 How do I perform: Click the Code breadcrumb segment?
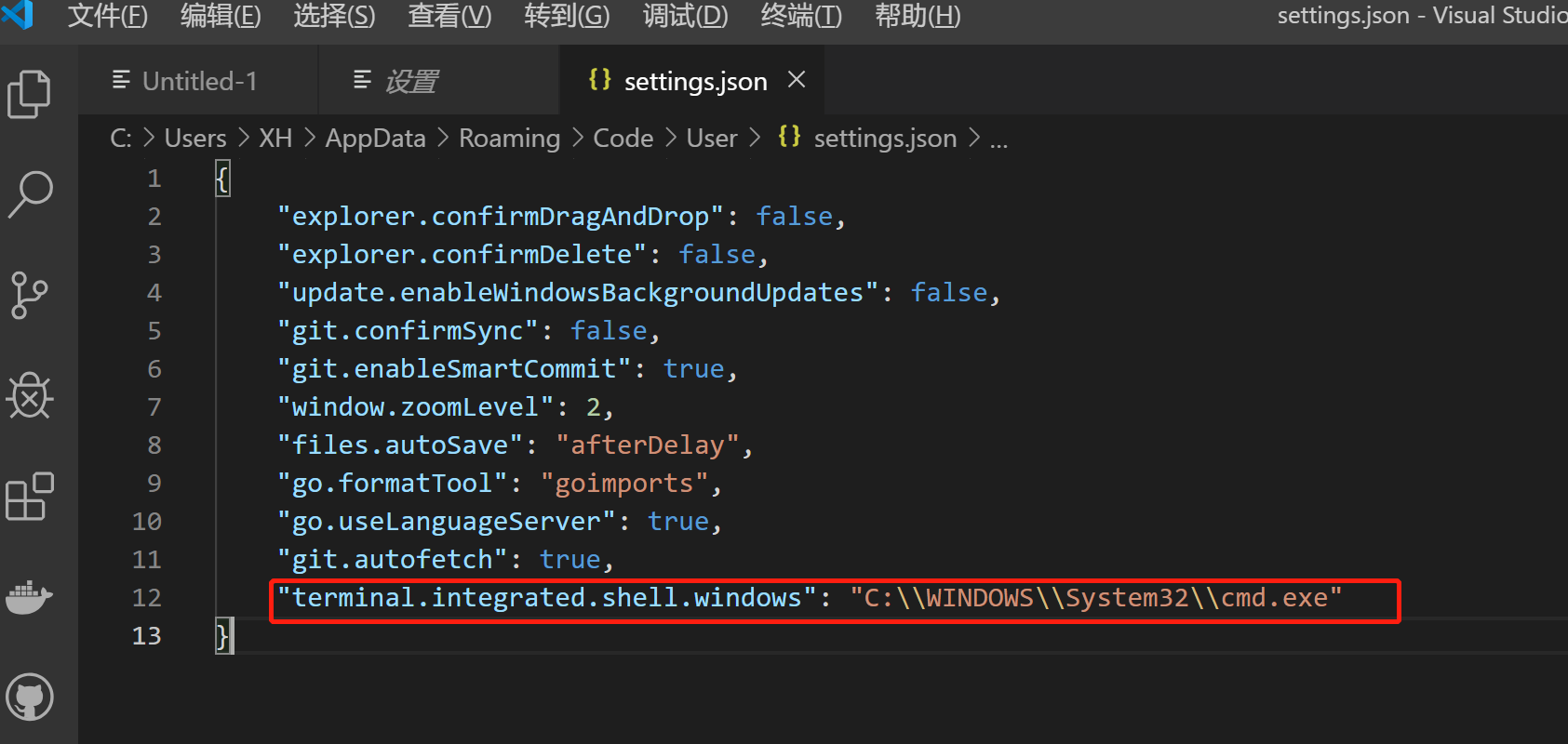click(623, 138)
